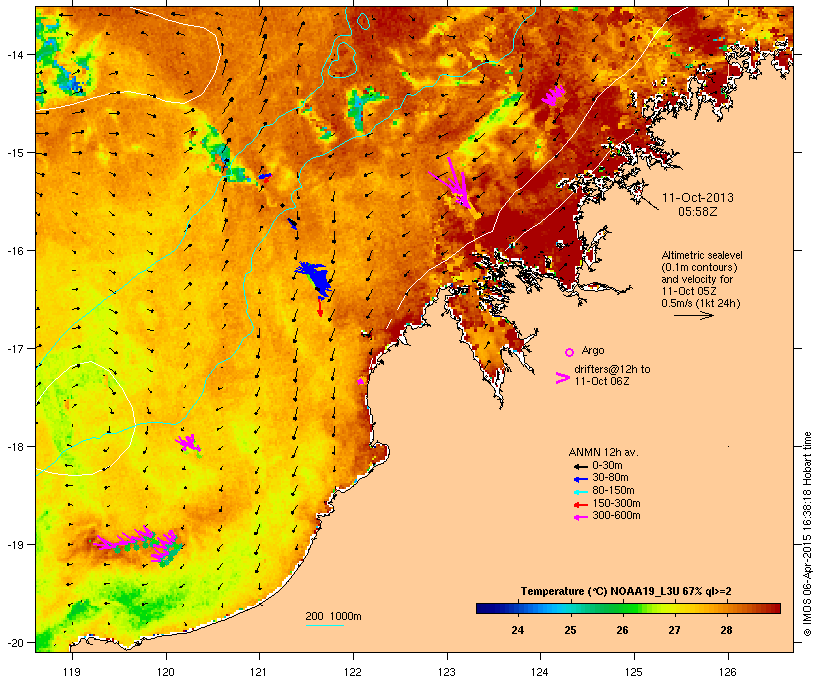Click the latitude axis label -18
The width and height of the screenshot is (820, 680).
click(14, 447)
